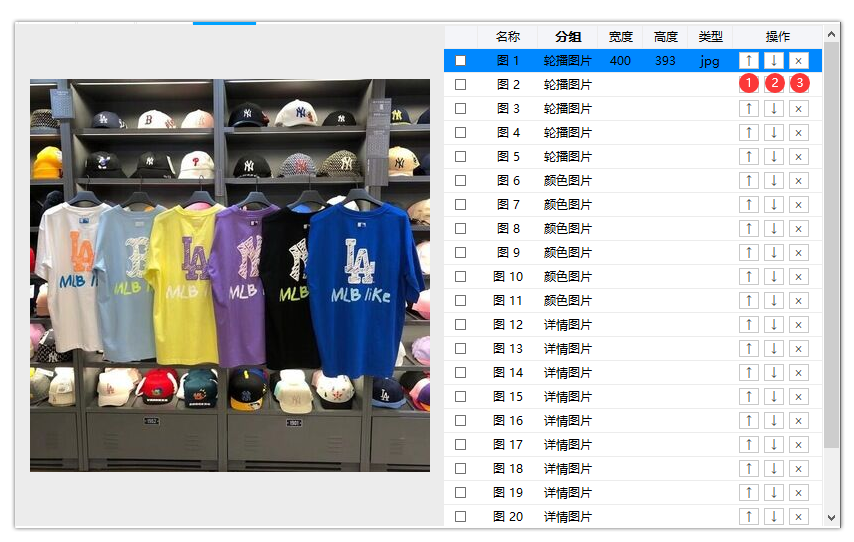Click the MLB t-shirts preview image

230,275
